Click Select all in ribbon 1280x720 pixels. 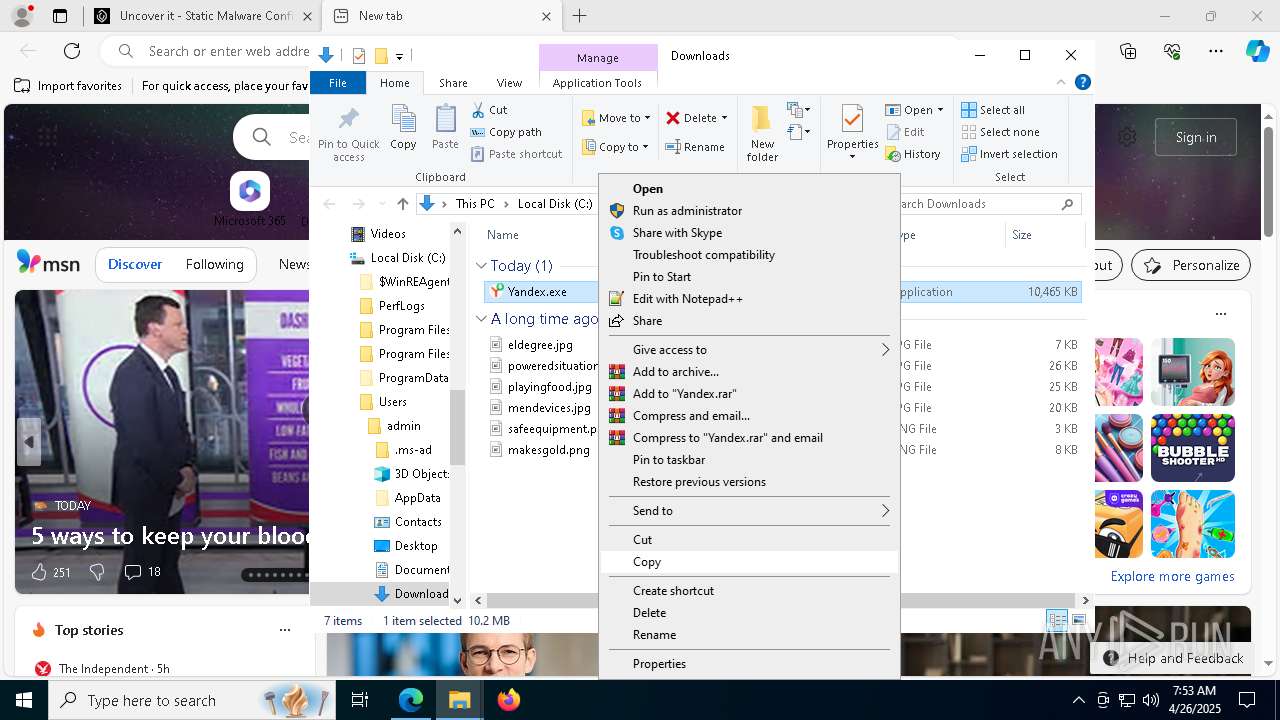coord(993,110)
